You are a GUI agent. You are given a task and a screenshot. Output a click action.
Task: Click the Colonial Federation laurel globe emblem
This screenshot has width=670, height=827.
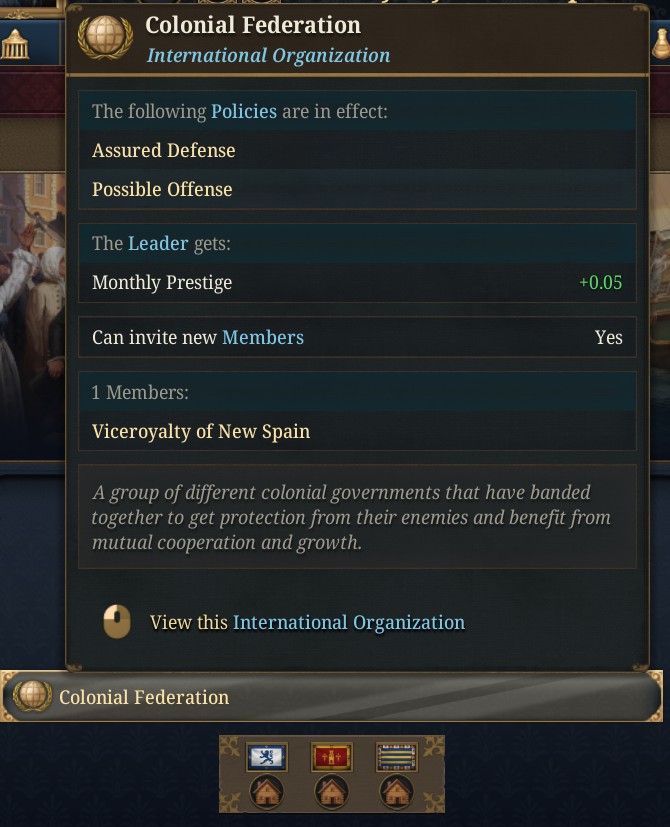point(105,38)
